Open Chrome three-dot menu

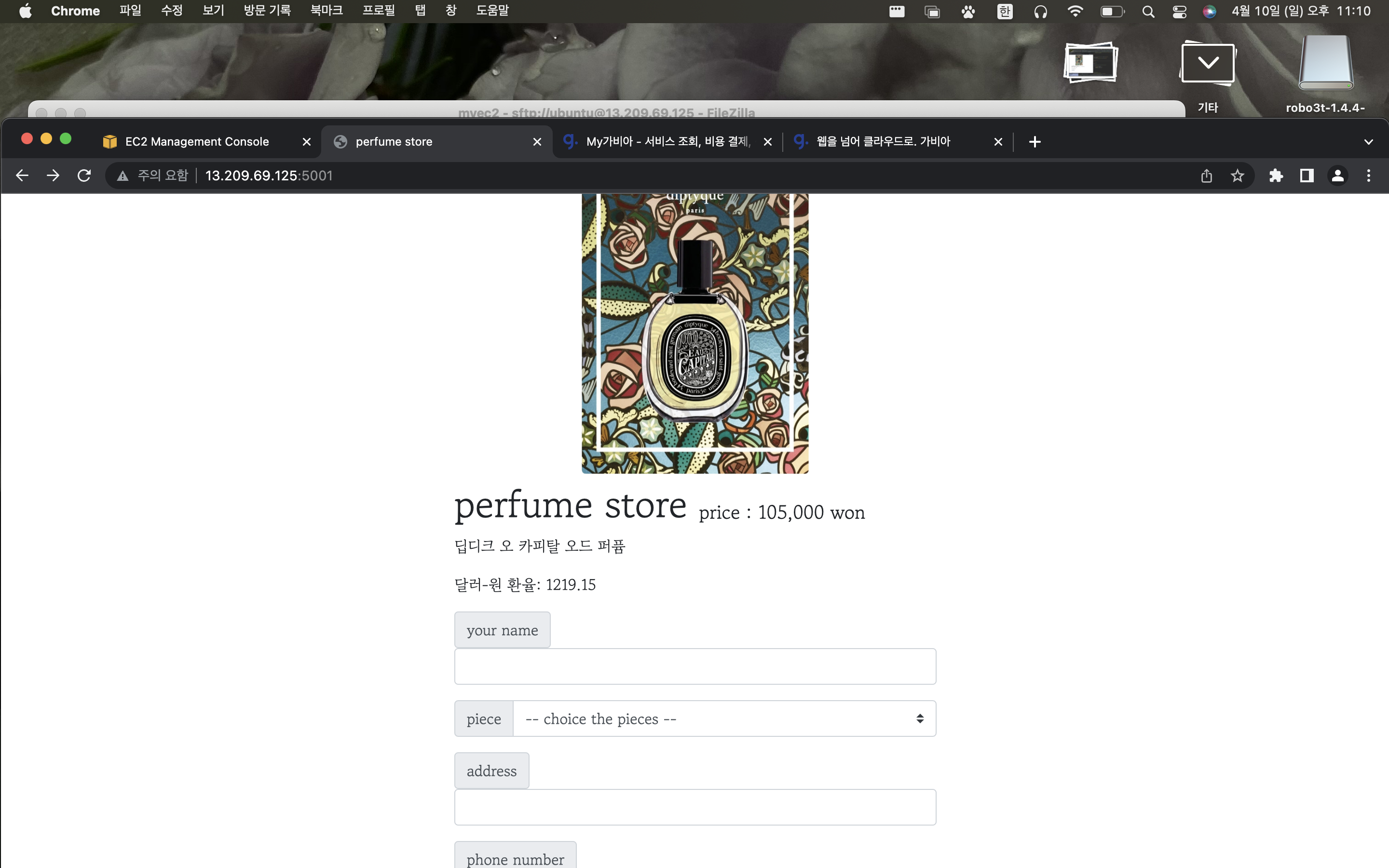click(1368, 176)
